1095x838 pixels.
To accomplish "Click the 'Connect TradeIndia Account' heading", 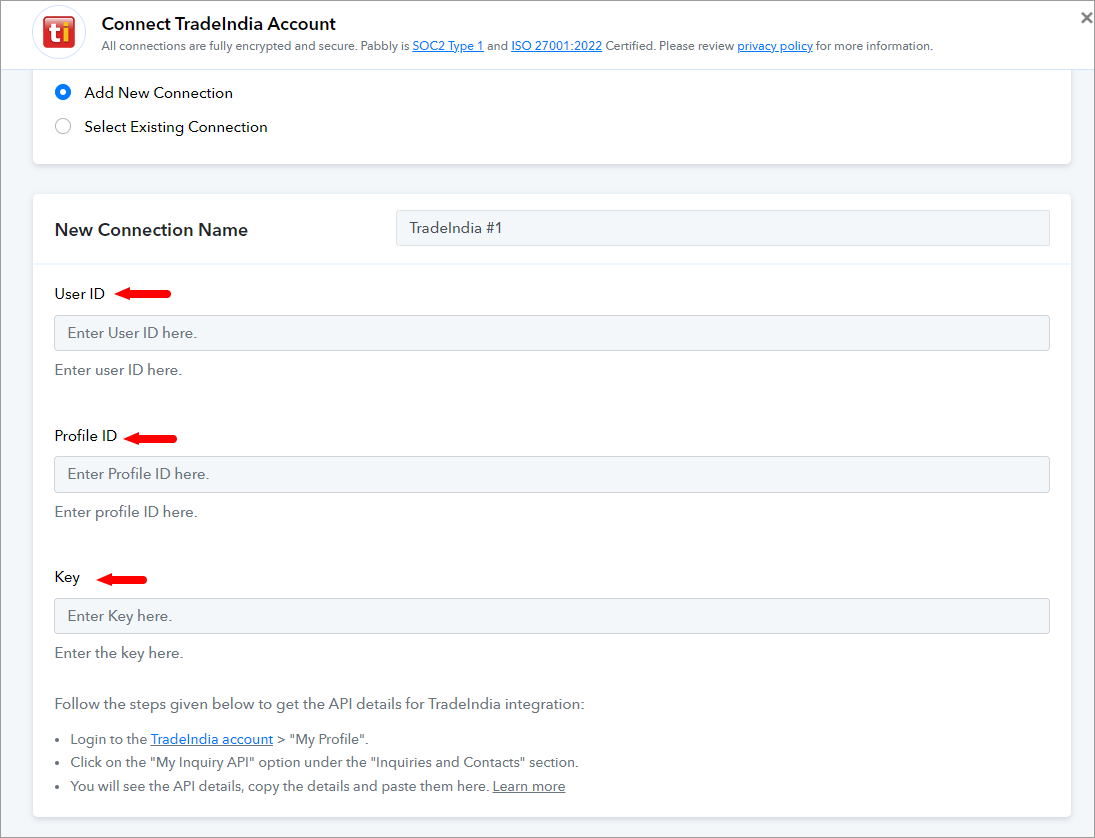I will point(219,24).
